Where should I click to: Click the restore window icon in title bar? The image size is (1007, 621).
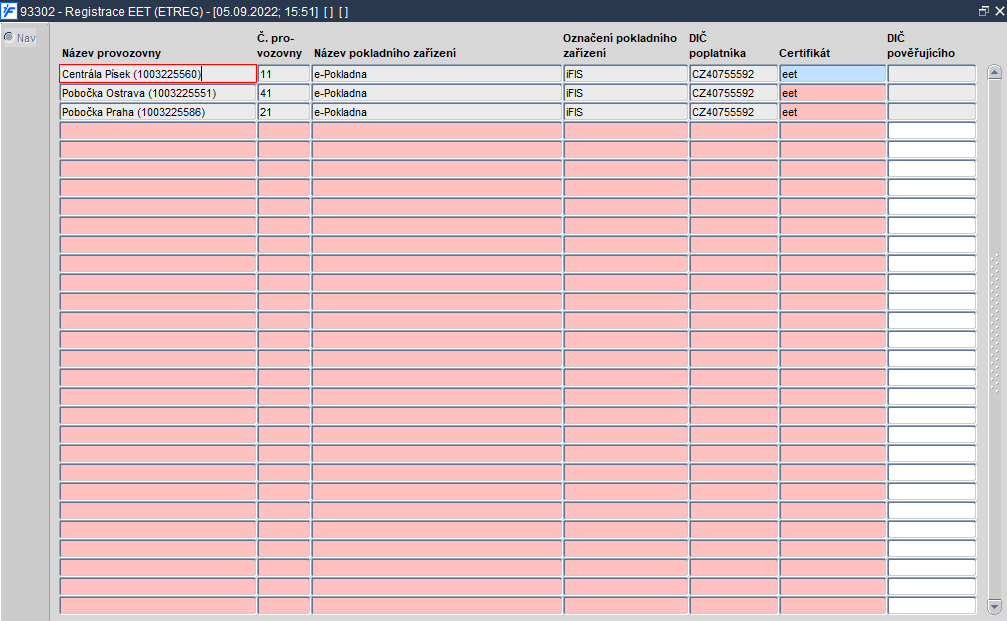pyautogui.click(x=983, y=11)
